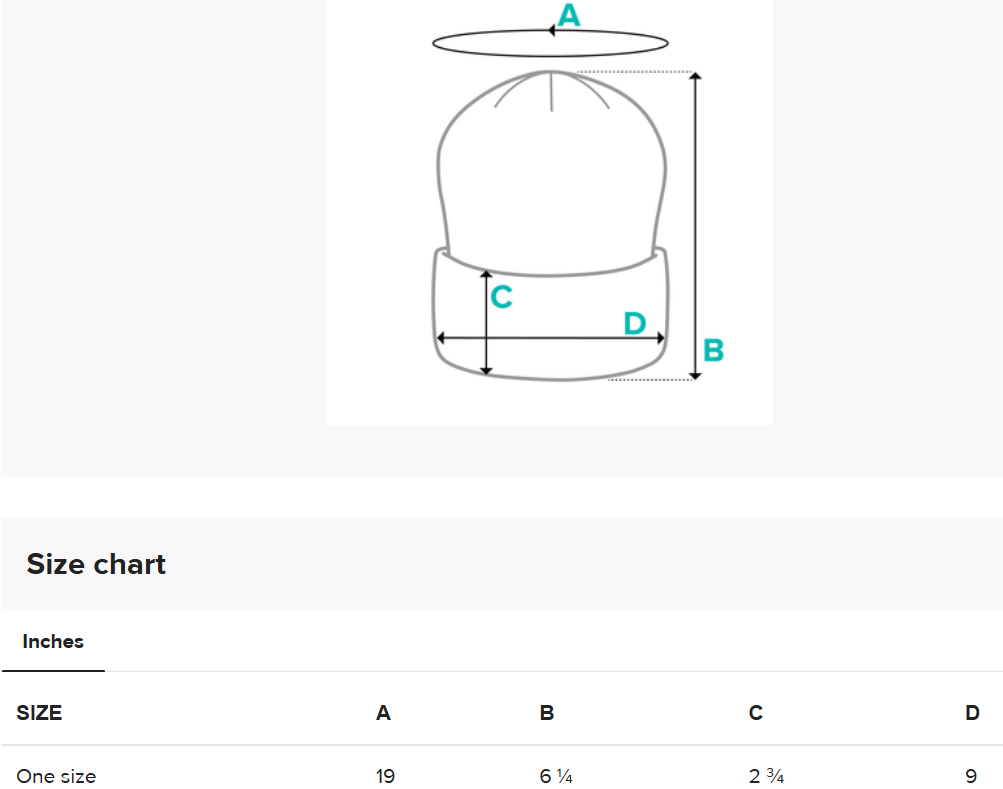The height and width of the screenshot is (789, 1003).
Task: Click the horizontal width arrow on cuff
Action: click(x=550, y=338)
